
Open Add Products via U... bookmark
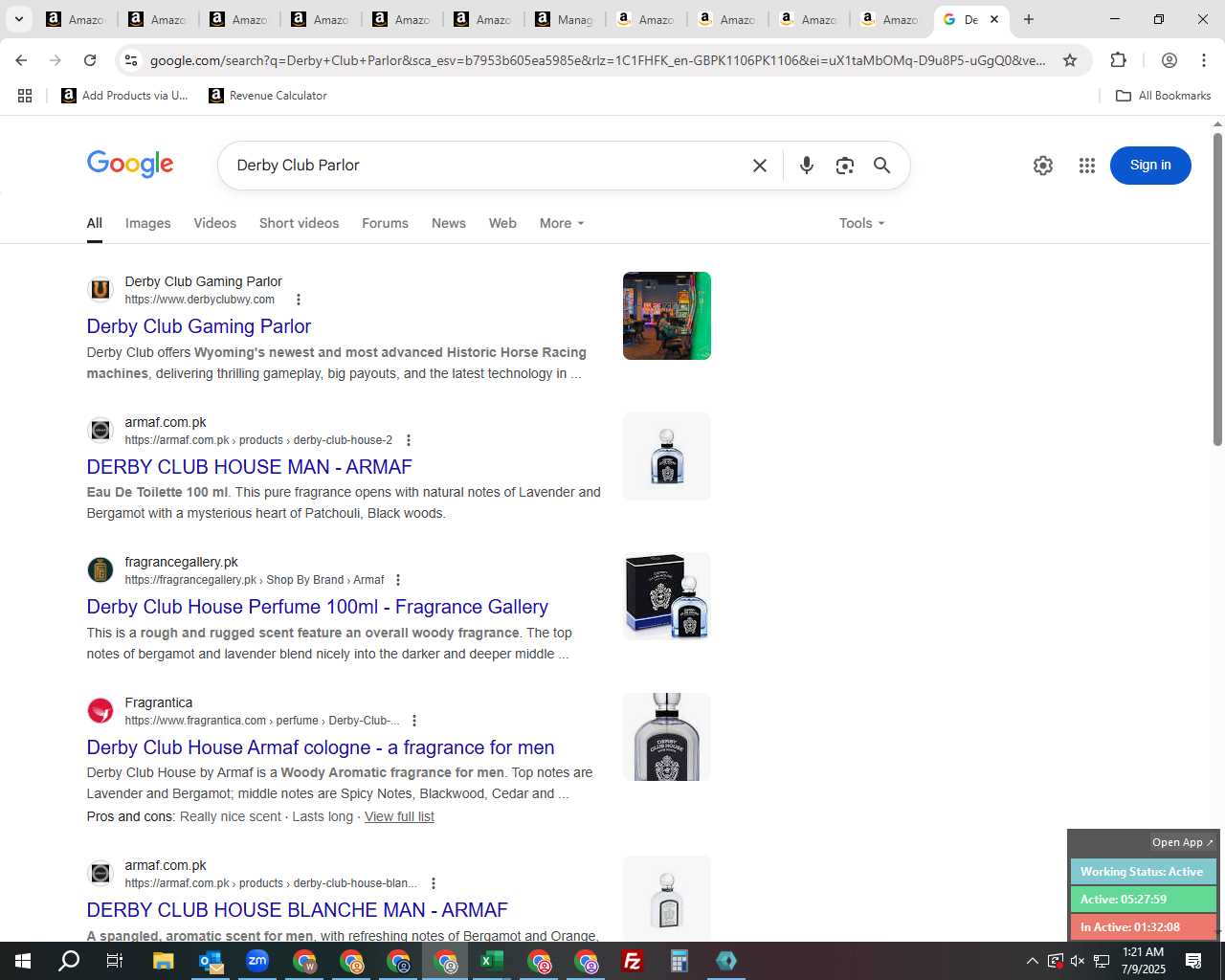click(x=124, y=96)
